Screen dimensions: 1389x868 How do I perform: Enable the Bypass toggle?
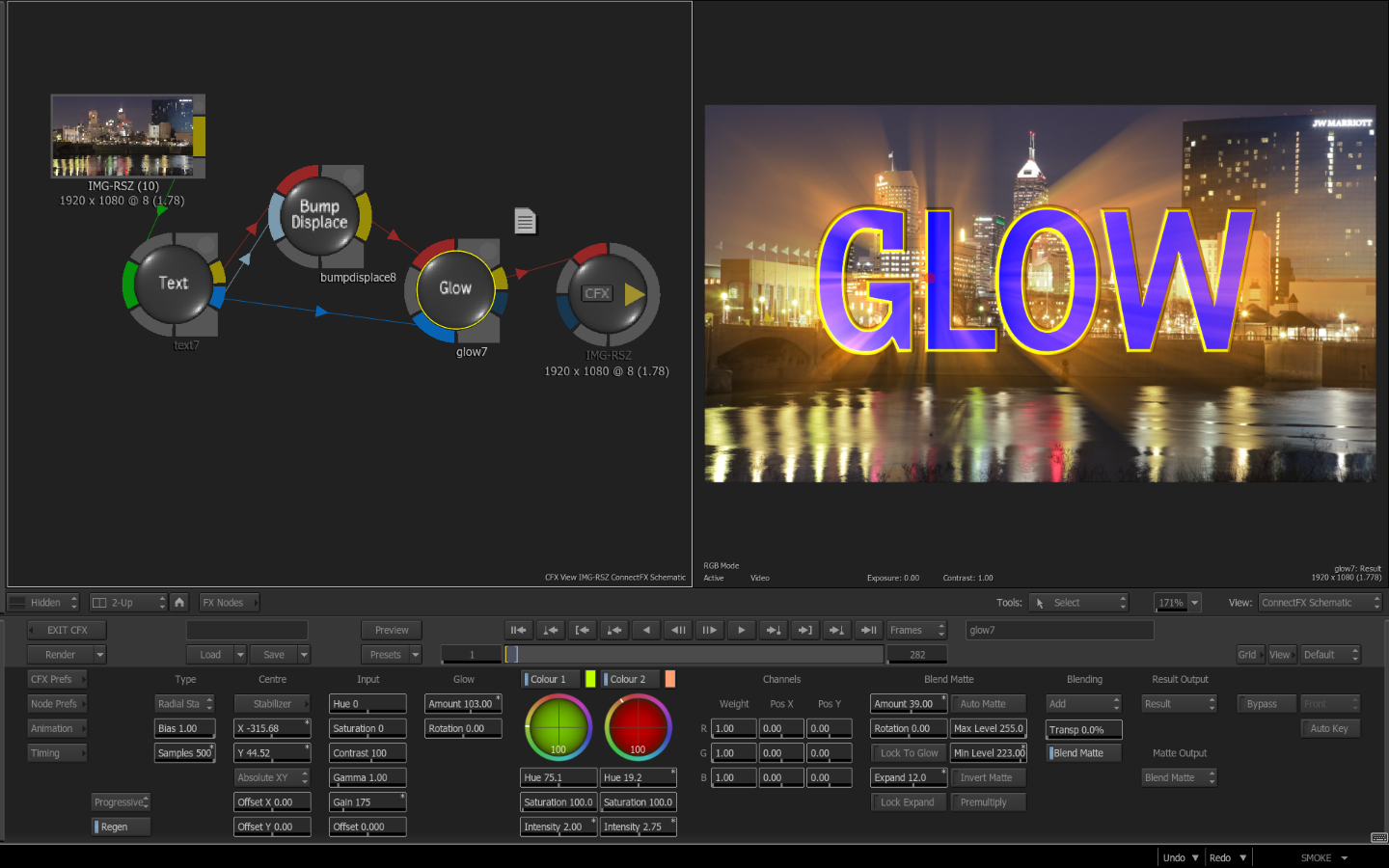tap(1261, 704)
